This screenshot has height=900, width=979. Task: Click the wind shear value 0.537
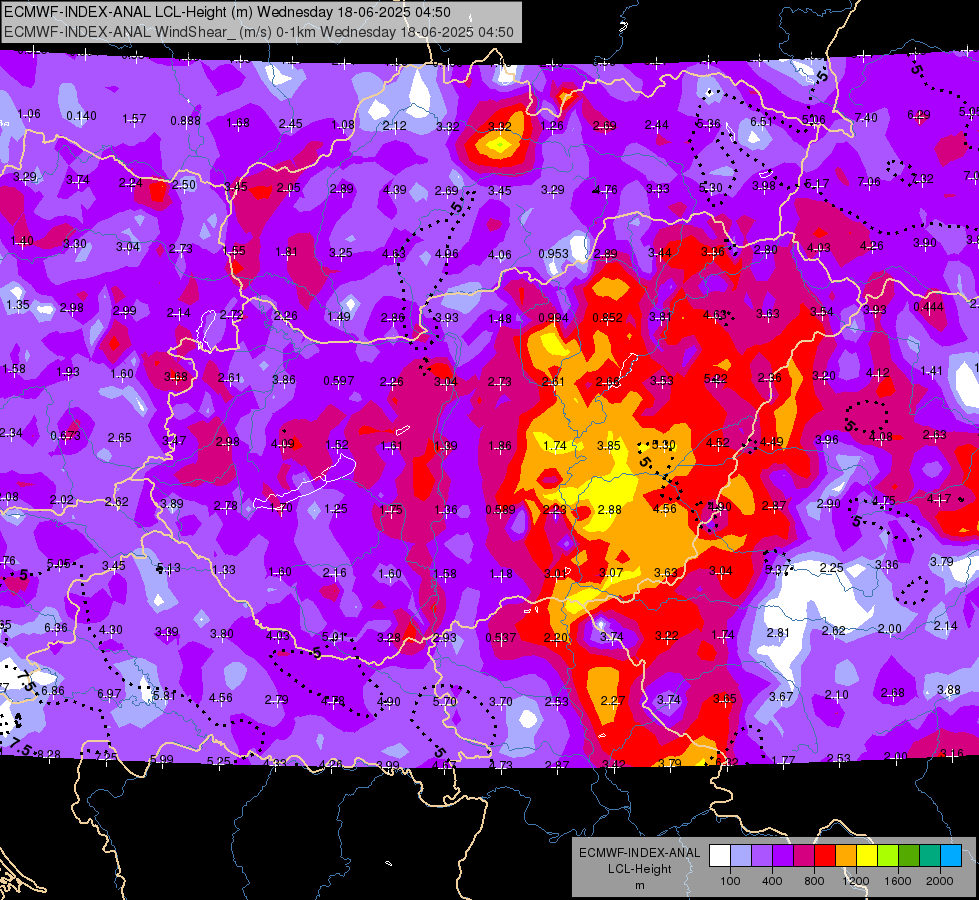501,638
